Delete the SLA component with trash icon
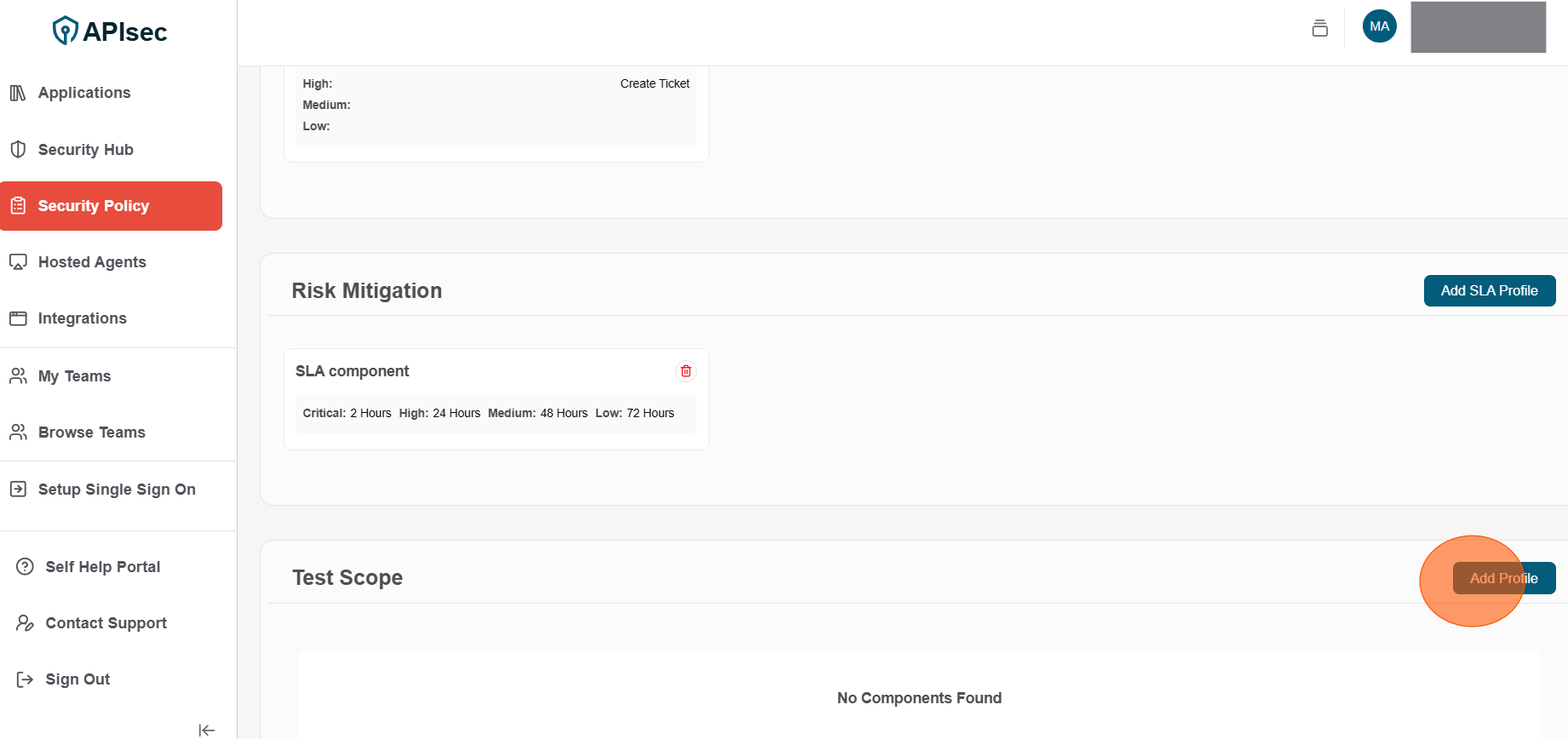1568x739 pixels. click(686, 371)
